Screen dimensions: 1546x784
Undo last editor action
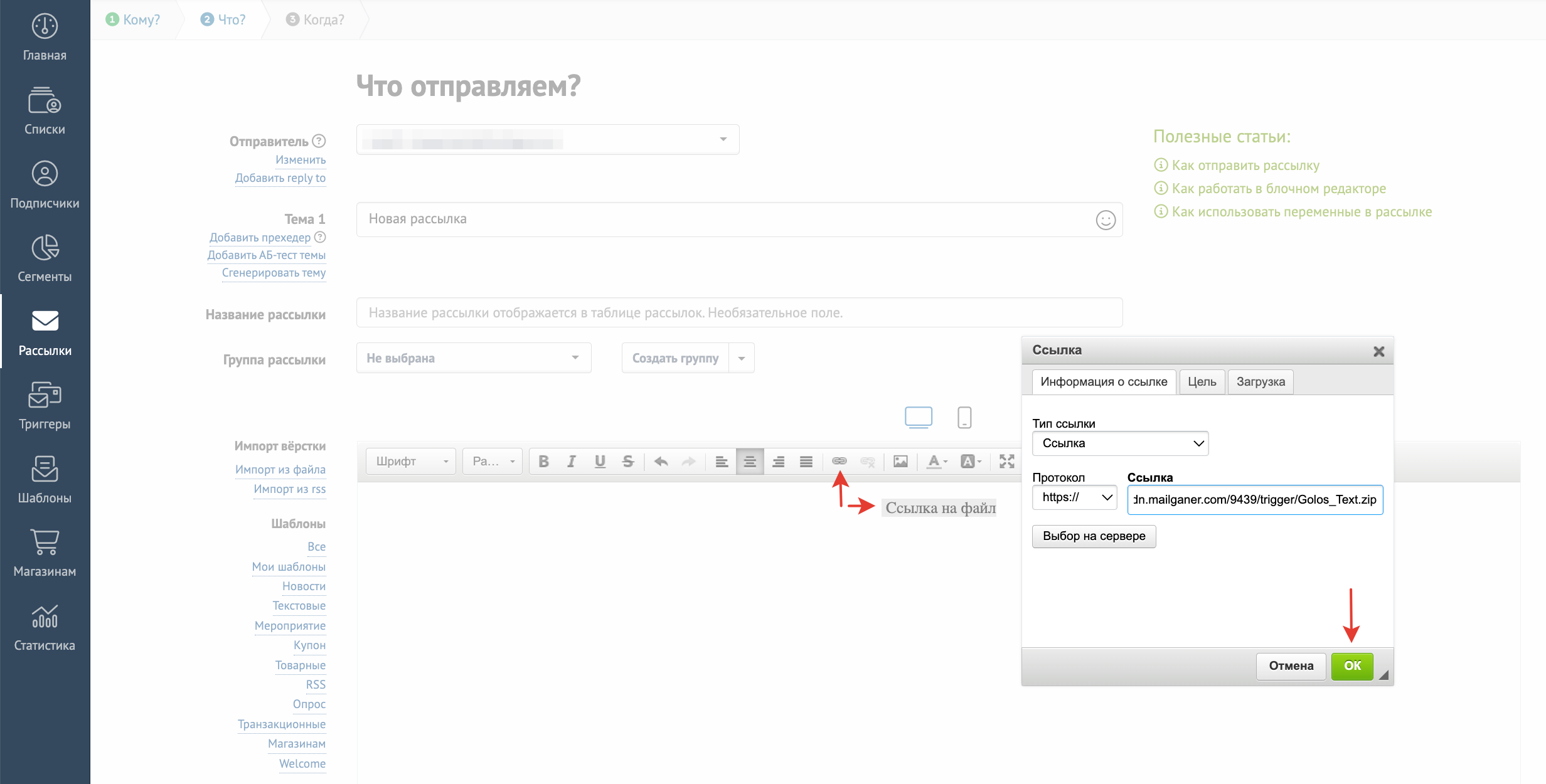click(x=661, y=462)
